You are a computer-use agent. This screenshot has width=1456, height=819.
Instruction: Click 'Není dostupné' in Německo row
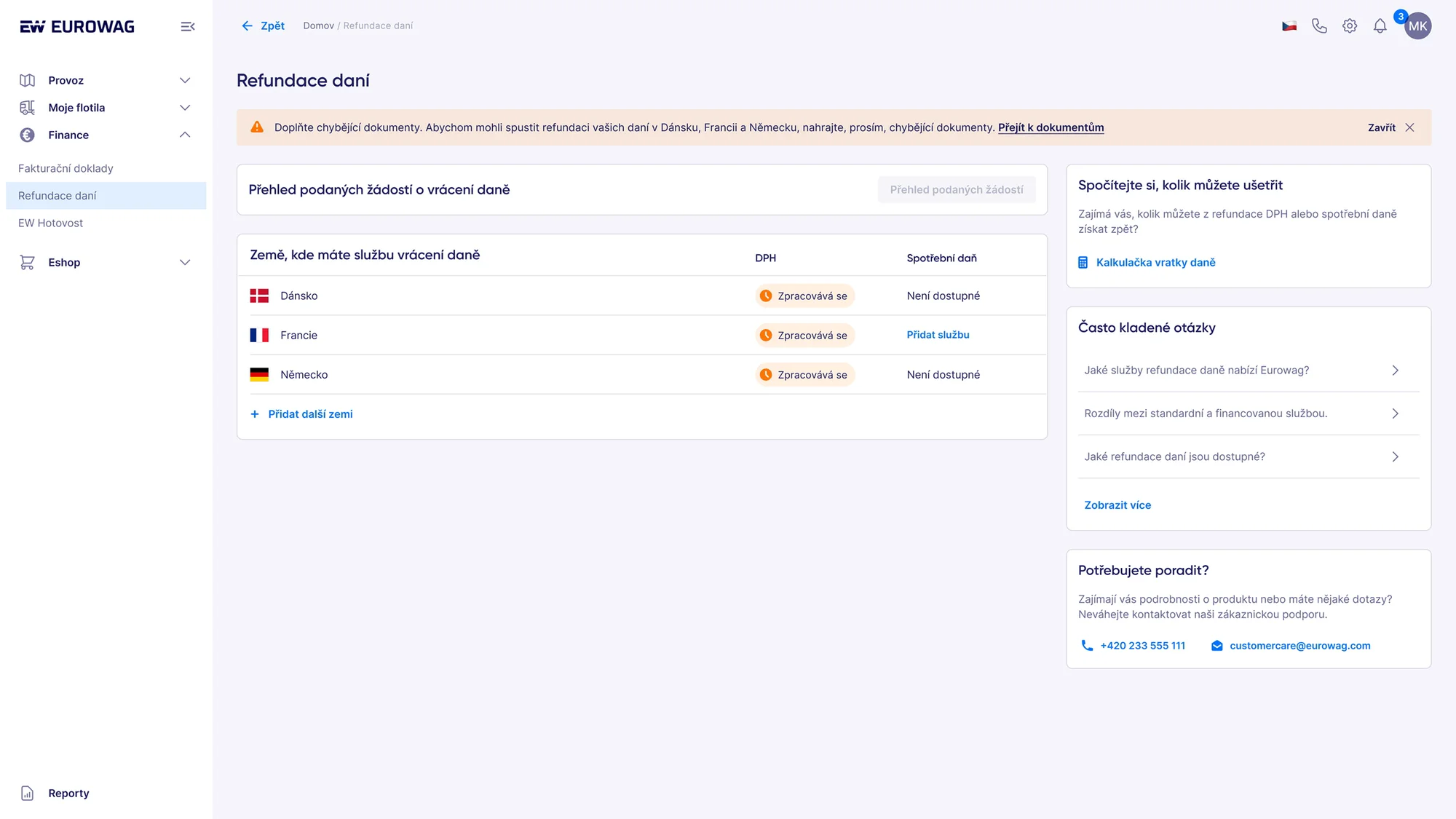click(943, 375)
